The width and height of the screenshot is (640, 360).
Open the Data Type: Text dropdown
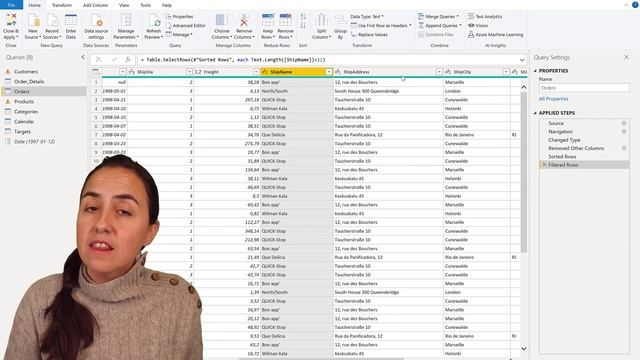pos(367,16)
